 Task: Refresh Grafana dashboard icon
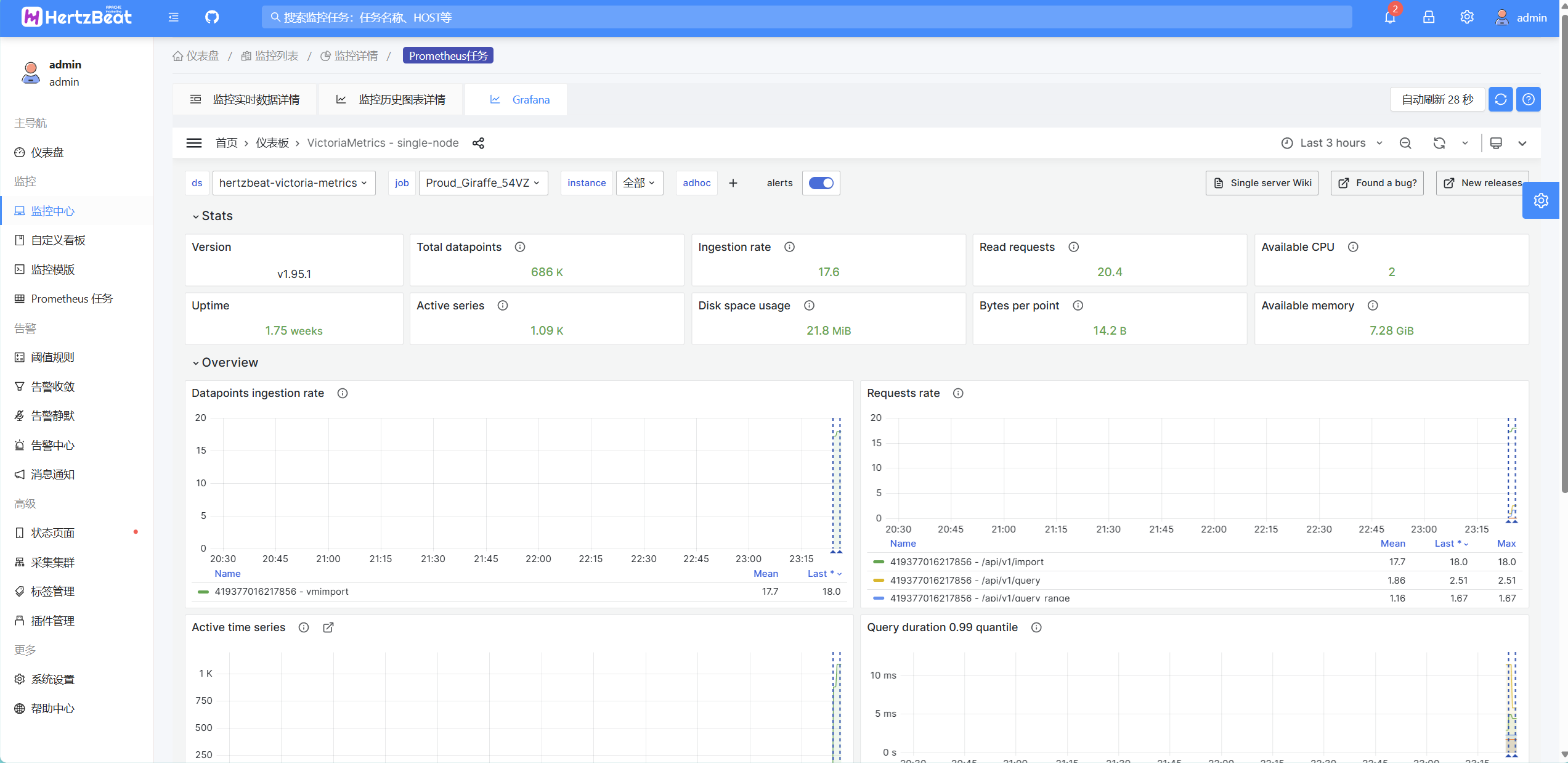click(x=1439, y=143)
